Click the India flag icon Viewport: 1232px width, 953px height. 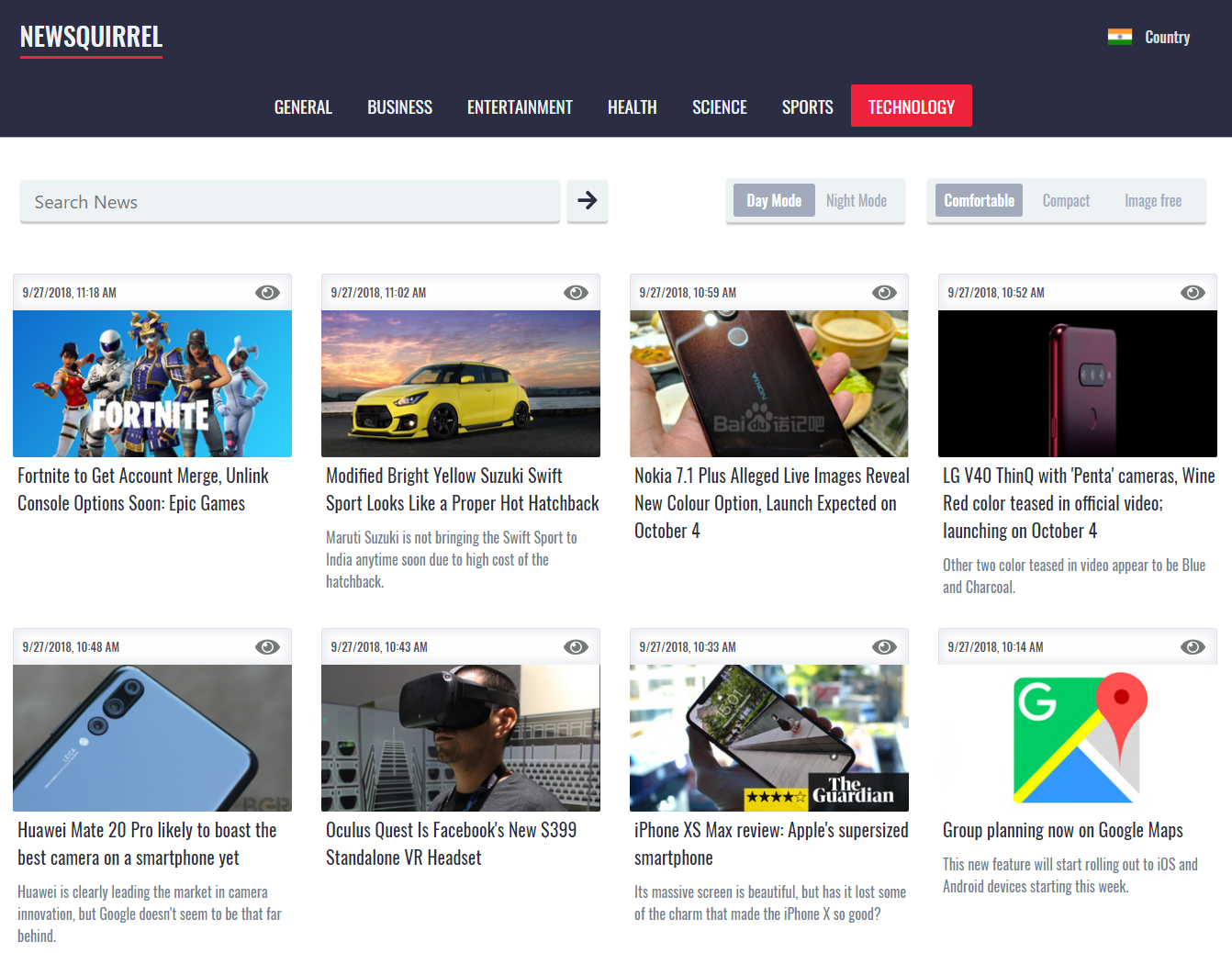[x=1120, y=38]
